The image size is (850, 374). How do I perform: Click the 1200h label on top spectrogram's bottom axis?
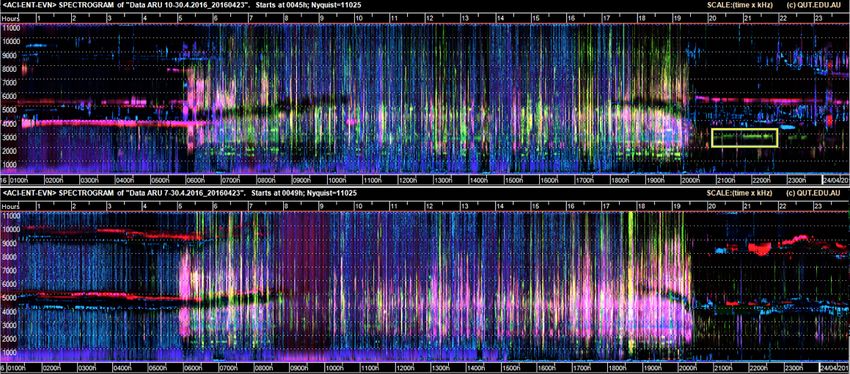tap(408, 180)
